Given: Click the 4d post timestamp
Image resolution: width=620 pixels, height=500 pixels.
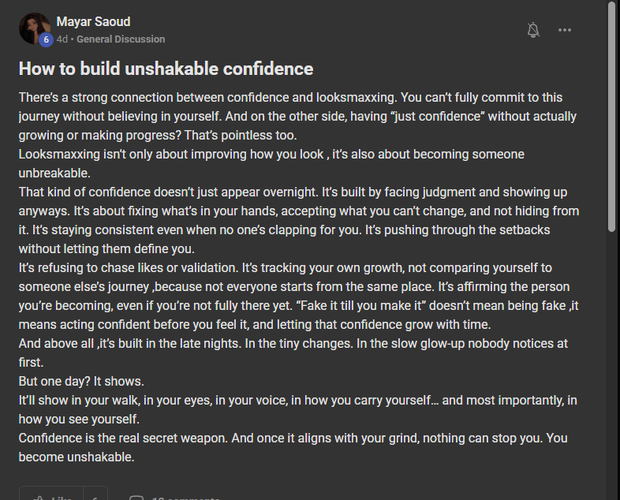Looking at the screenshot, I should coord(62,39).
